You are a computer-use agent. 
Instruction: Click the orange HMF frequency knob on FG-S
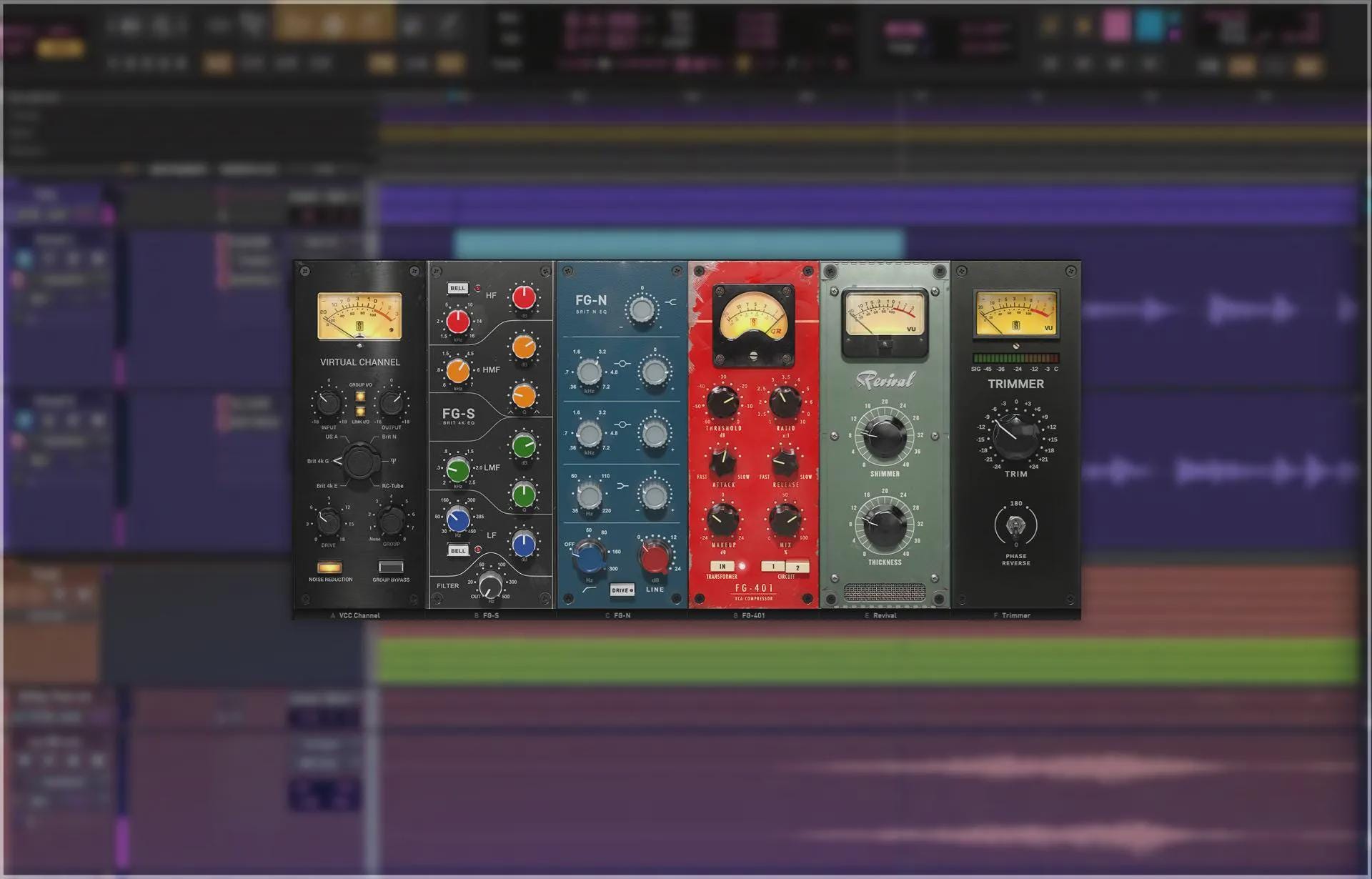click(x=458, y=371)
